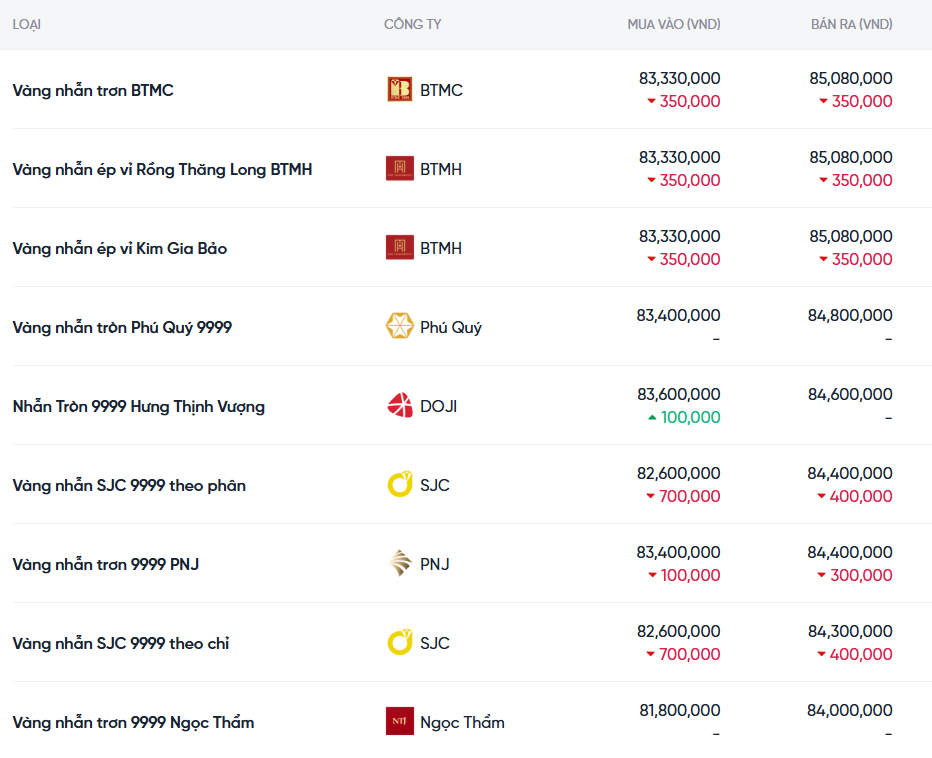Click the MUA VÀO (VND) column header
The image size is (932, 758).
click(674, 24)
